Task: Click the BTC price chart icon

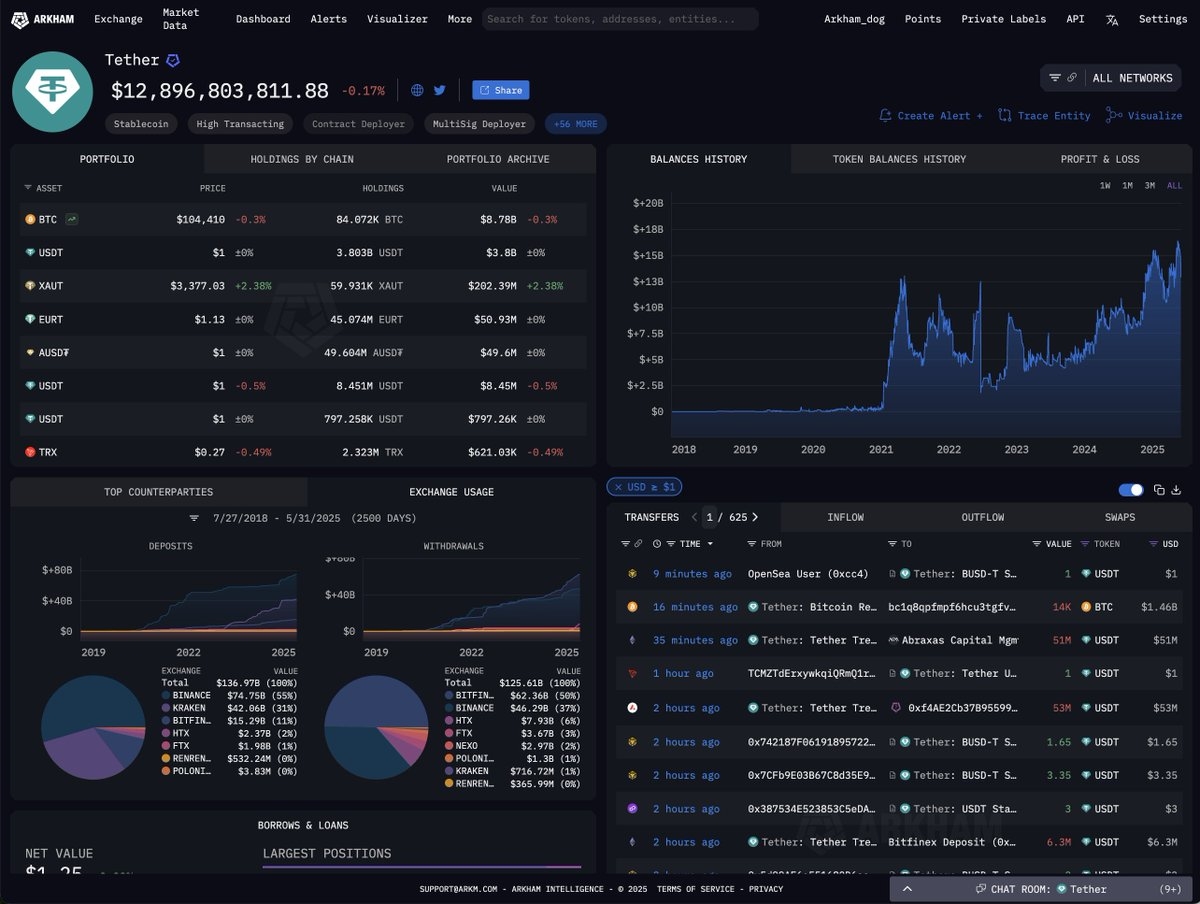Action: 72,219
